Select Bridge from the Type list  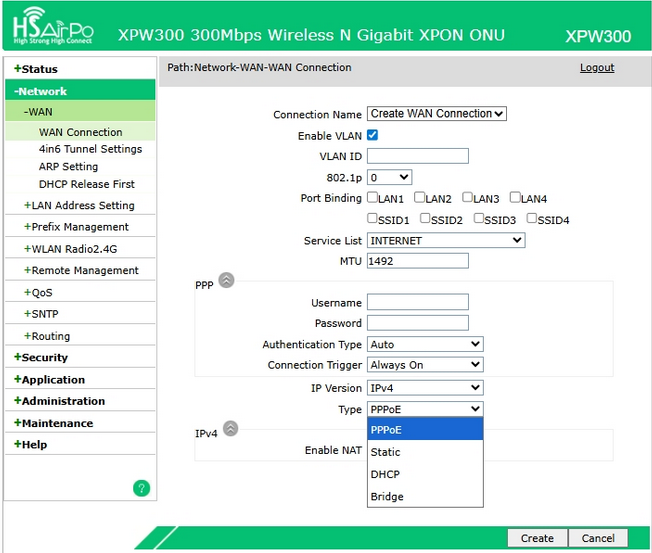pos(425,496)
